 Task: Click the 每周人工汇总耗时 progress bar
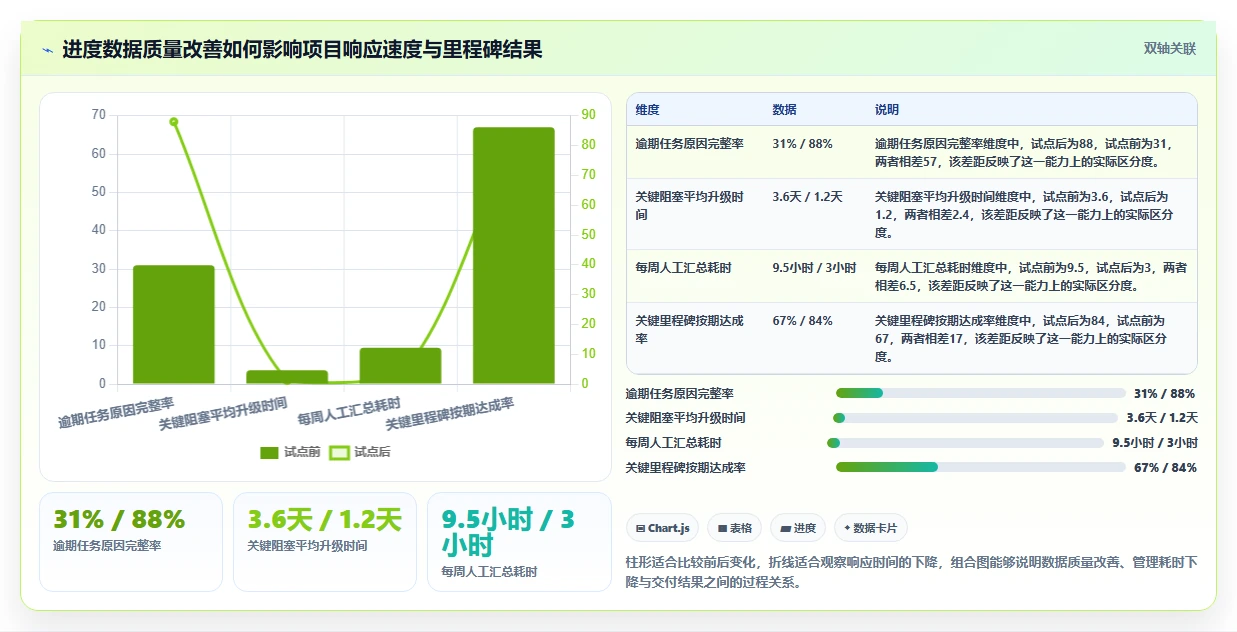click(965, 442)
